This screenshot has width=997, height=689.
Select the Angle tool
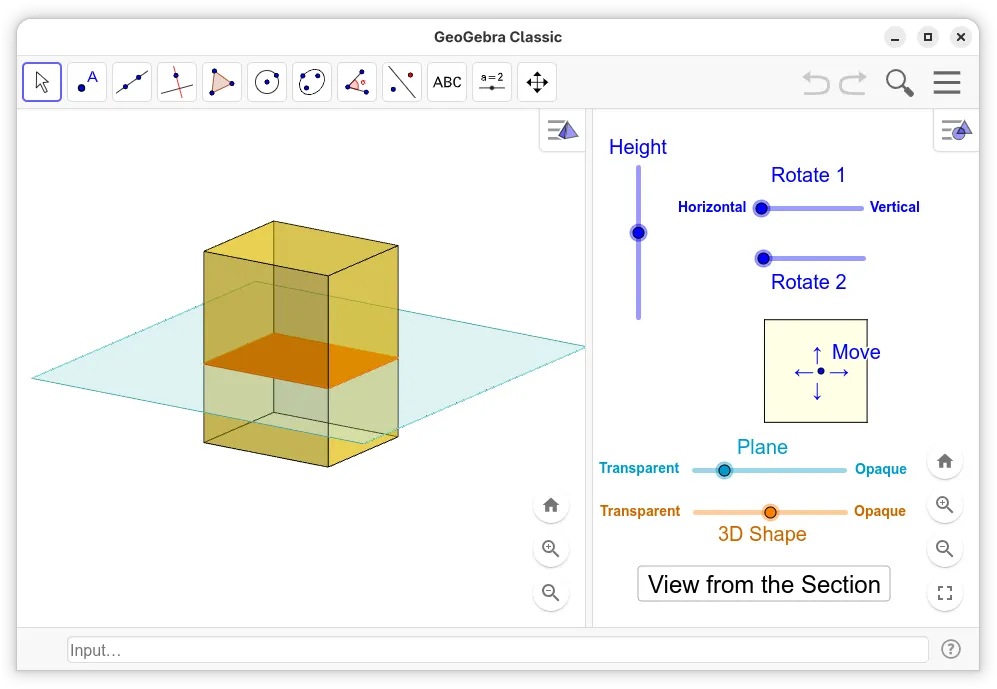pos(357,82)
